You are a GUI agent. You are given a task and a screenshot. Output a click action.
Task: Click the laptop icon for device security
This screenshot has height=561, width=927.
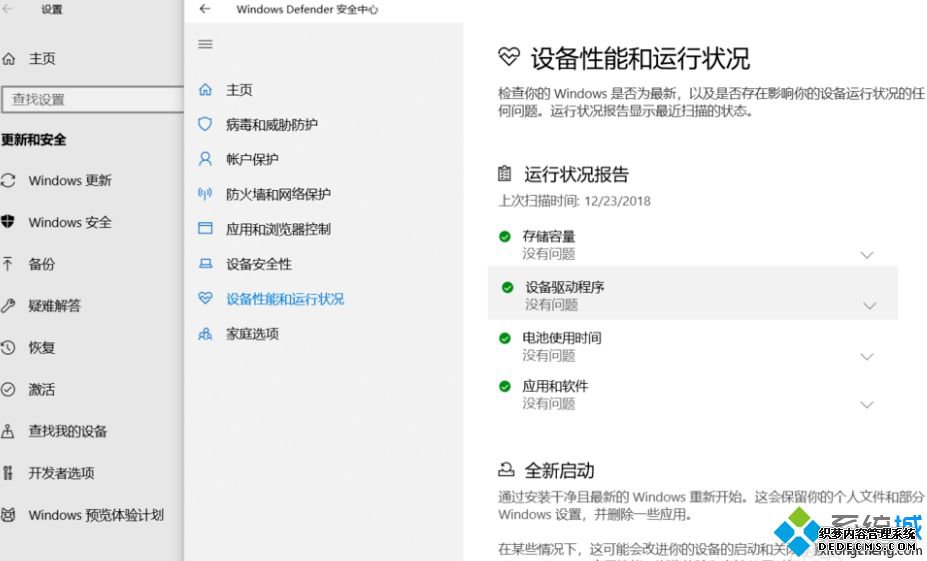click(205, 264)
